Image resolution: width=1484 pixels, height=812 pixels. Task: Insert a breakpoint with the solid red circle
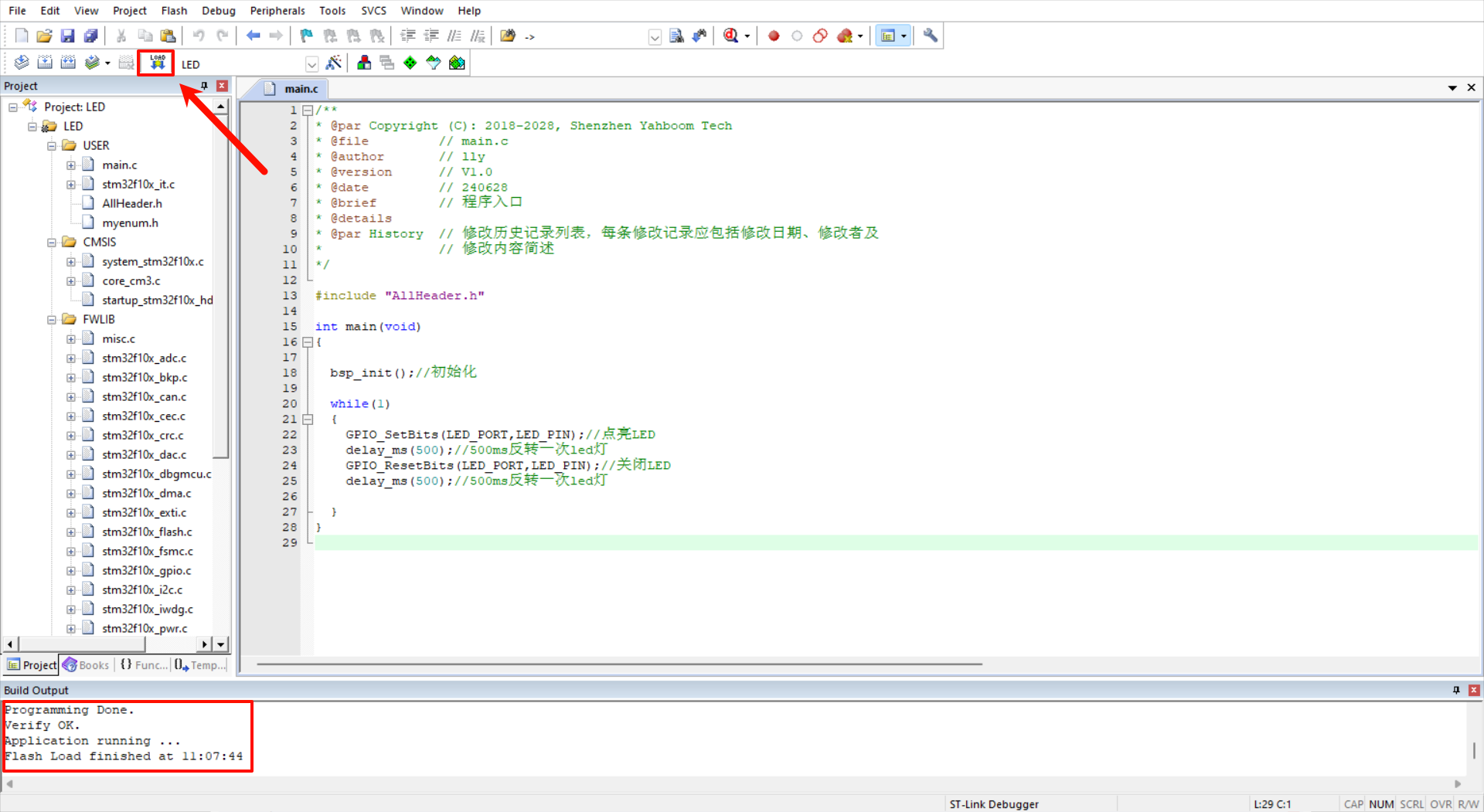tap(774, 36)
